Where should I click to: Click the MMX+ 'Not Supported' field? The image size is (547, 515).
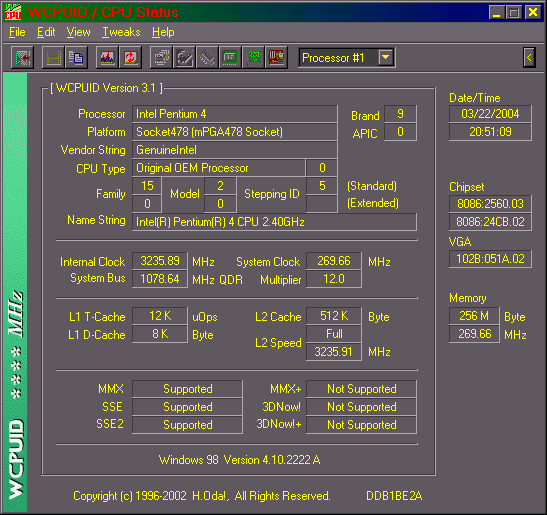[x=361, y=389]
